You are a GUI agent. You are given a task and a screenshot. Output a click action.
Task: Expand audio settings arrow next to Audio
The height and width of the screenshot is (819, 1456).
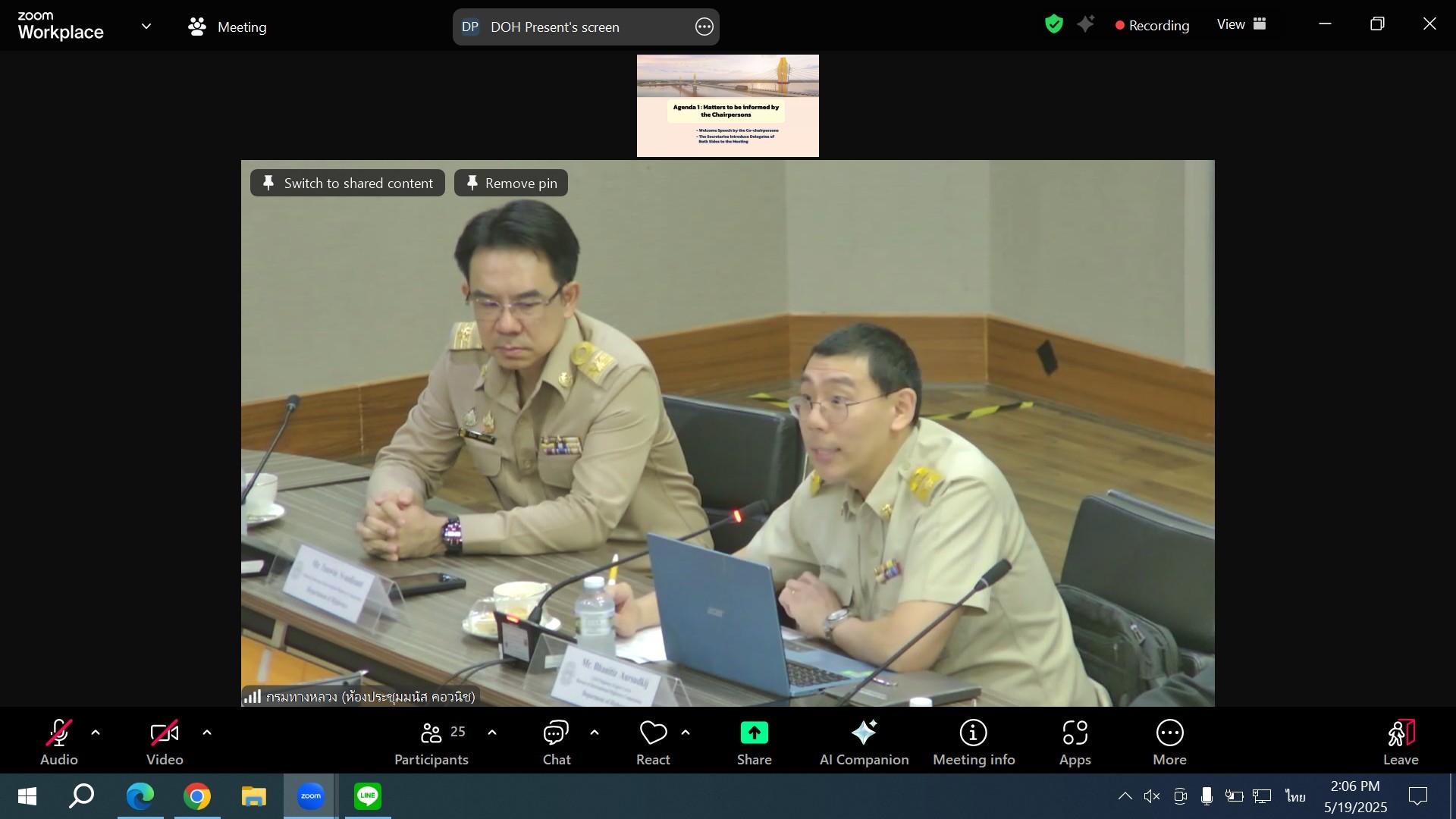96,733
